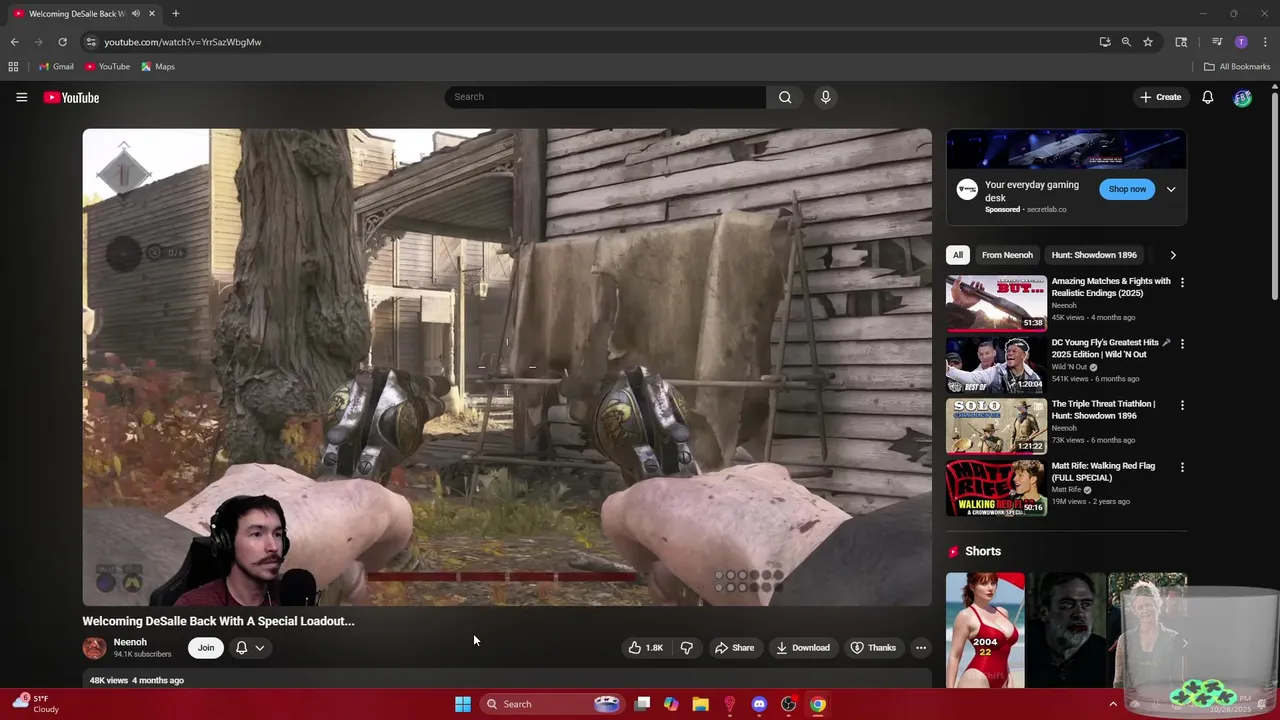Open the weather widget showing 51°F
The width and height of the screenshot is (1280, 720).
click(x=35, y=704)
